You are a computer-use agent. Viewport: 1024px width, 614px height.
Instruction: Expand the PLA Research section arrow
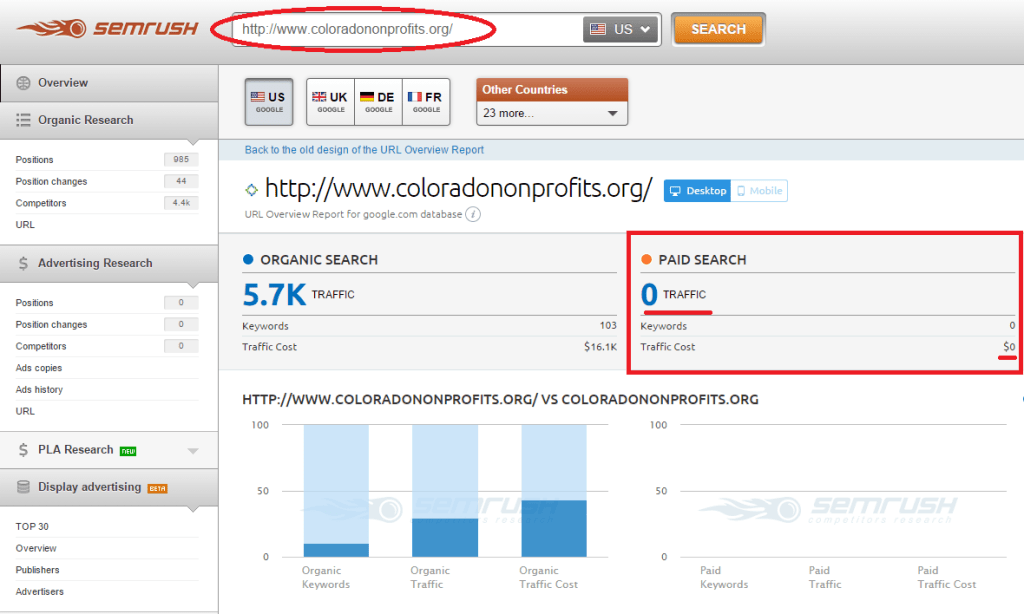tap(193, 451)
